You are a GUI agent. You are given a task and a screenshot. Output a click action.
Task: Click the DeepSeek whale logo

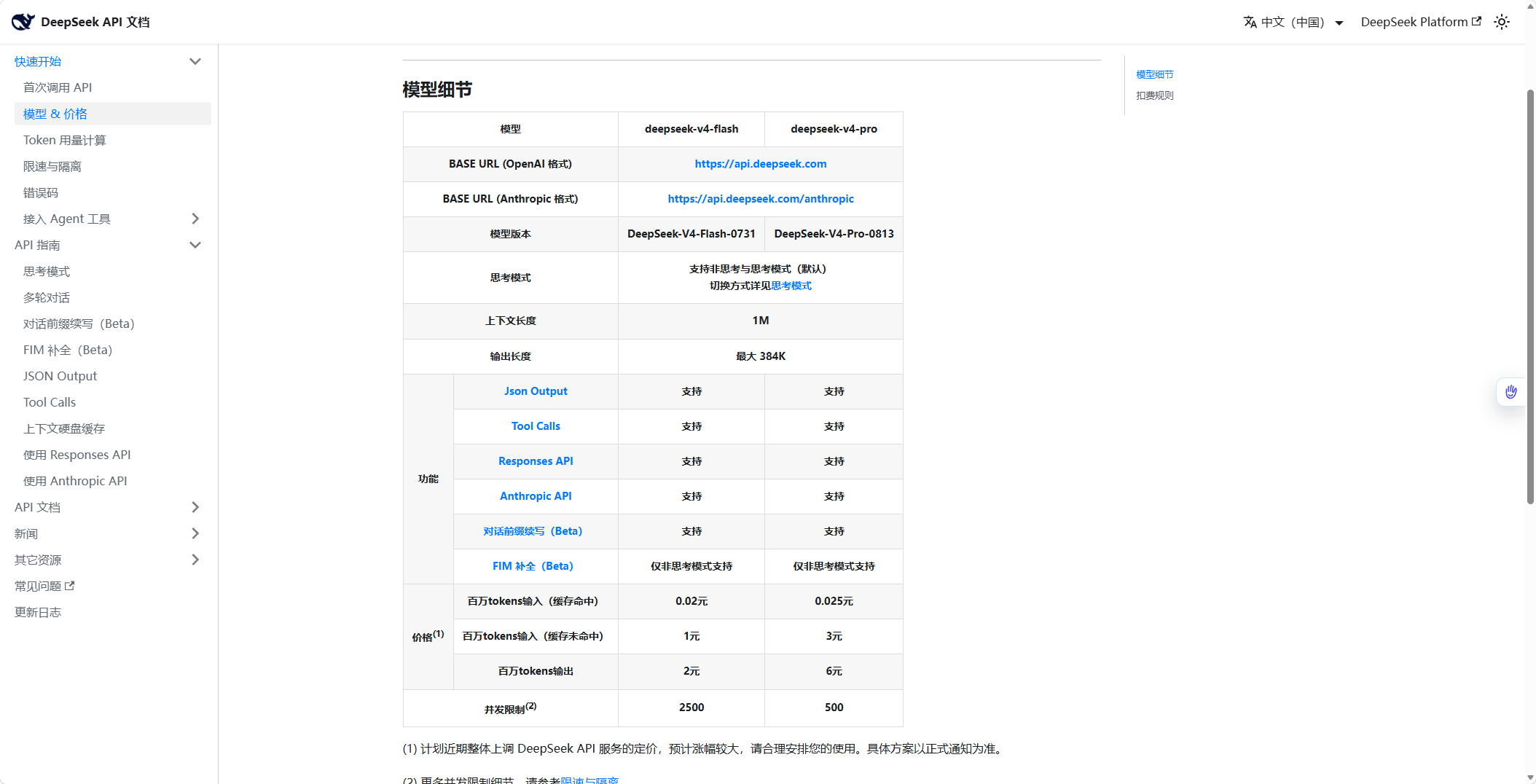pos(23,22)
